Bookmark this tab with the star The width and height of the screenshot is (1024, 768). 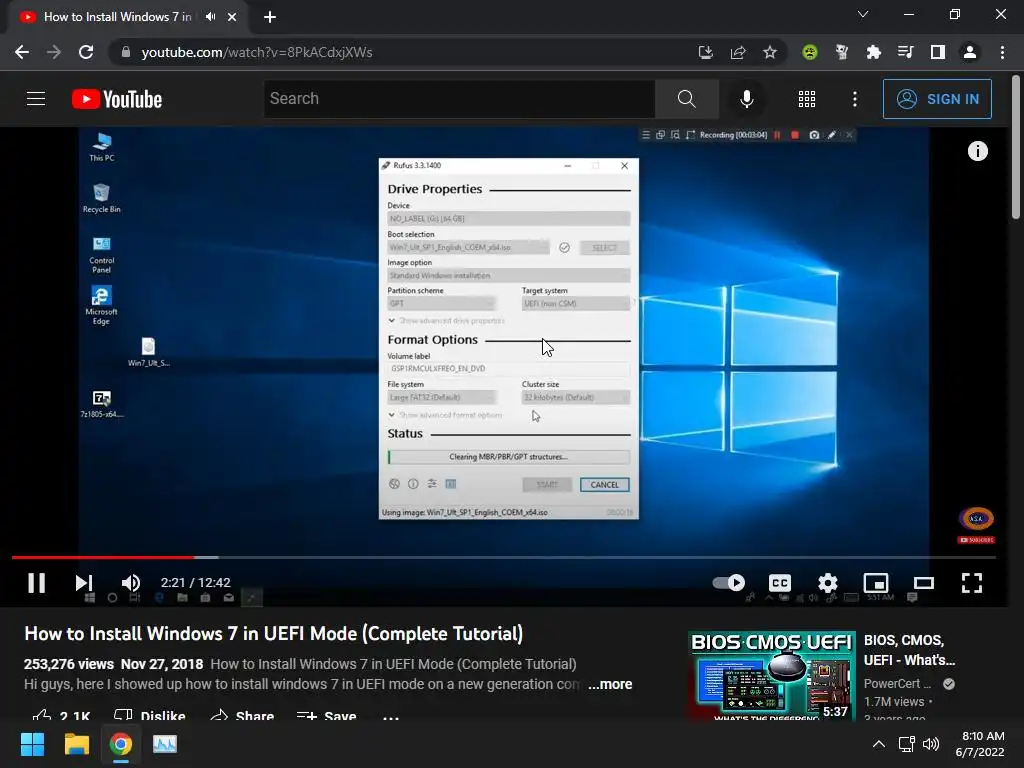click(x=770, y=52)
